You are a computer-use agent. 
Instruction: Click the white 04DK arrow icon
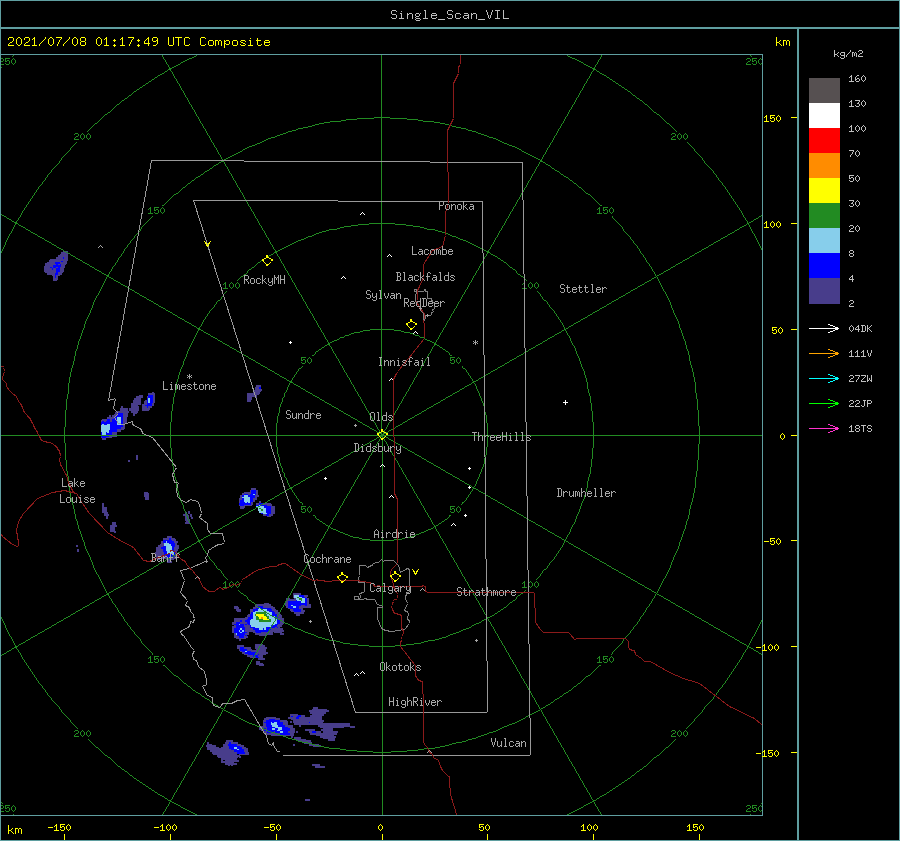tap(824, 329)
